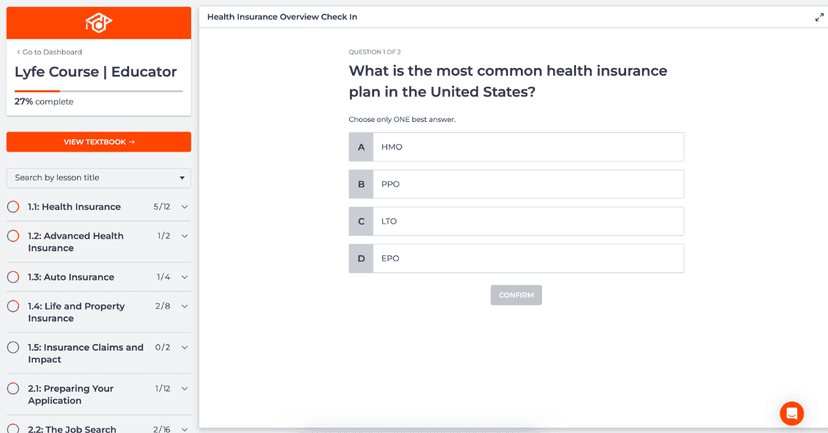Open the Search by lesson title dropdown
This screenshot has width=828, height=433.
click(98, 178)
